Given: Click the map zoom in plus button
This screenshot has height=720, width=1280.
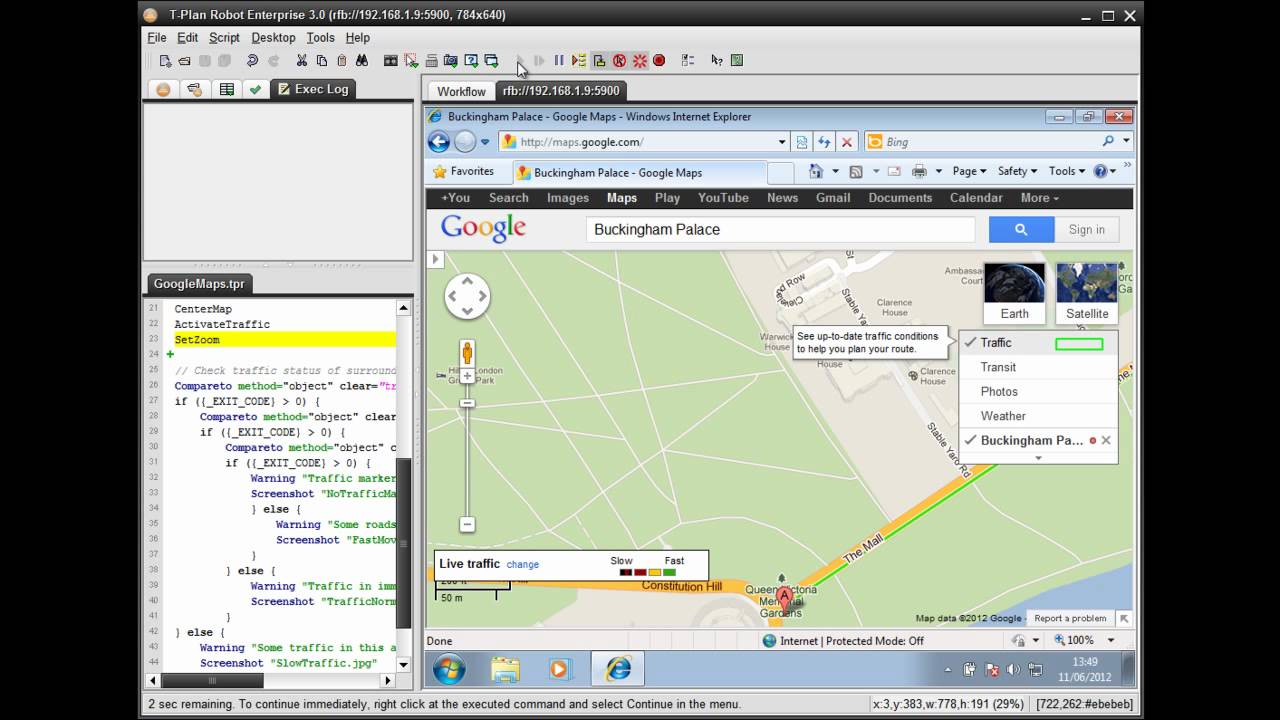Looking at the screenshot, I should pos(467,377).
